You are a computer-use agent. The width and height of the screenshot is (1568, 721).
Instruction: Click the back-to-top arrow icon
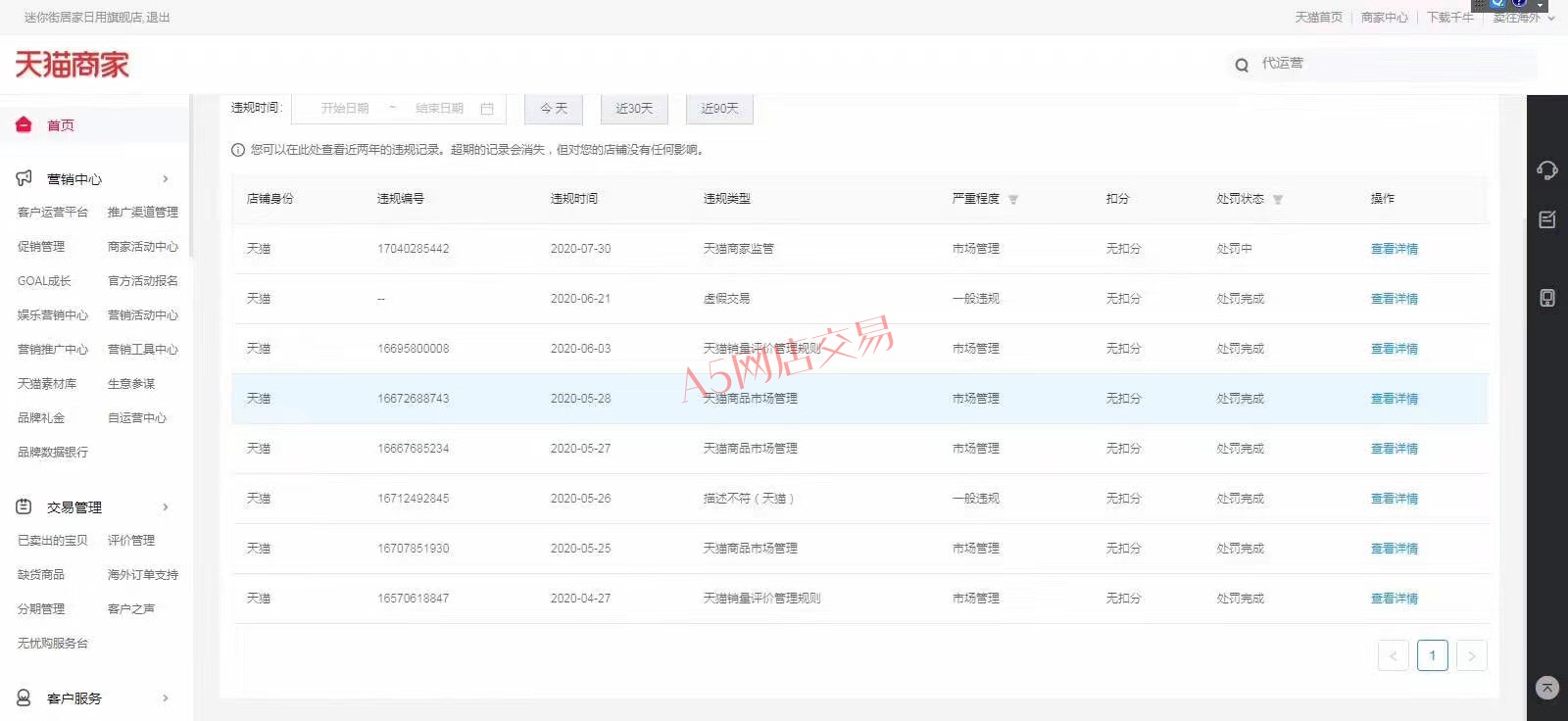[x=1547, y=688]
